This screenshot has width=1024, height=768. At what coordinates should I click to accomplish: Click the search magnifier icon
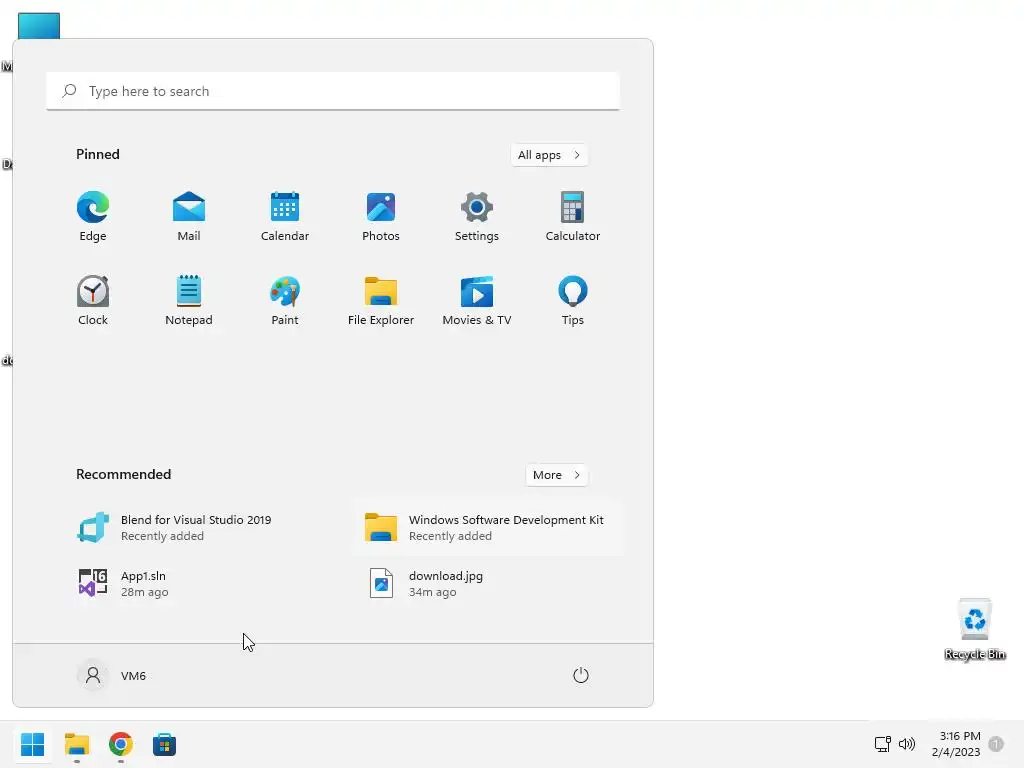pos(69,91)
